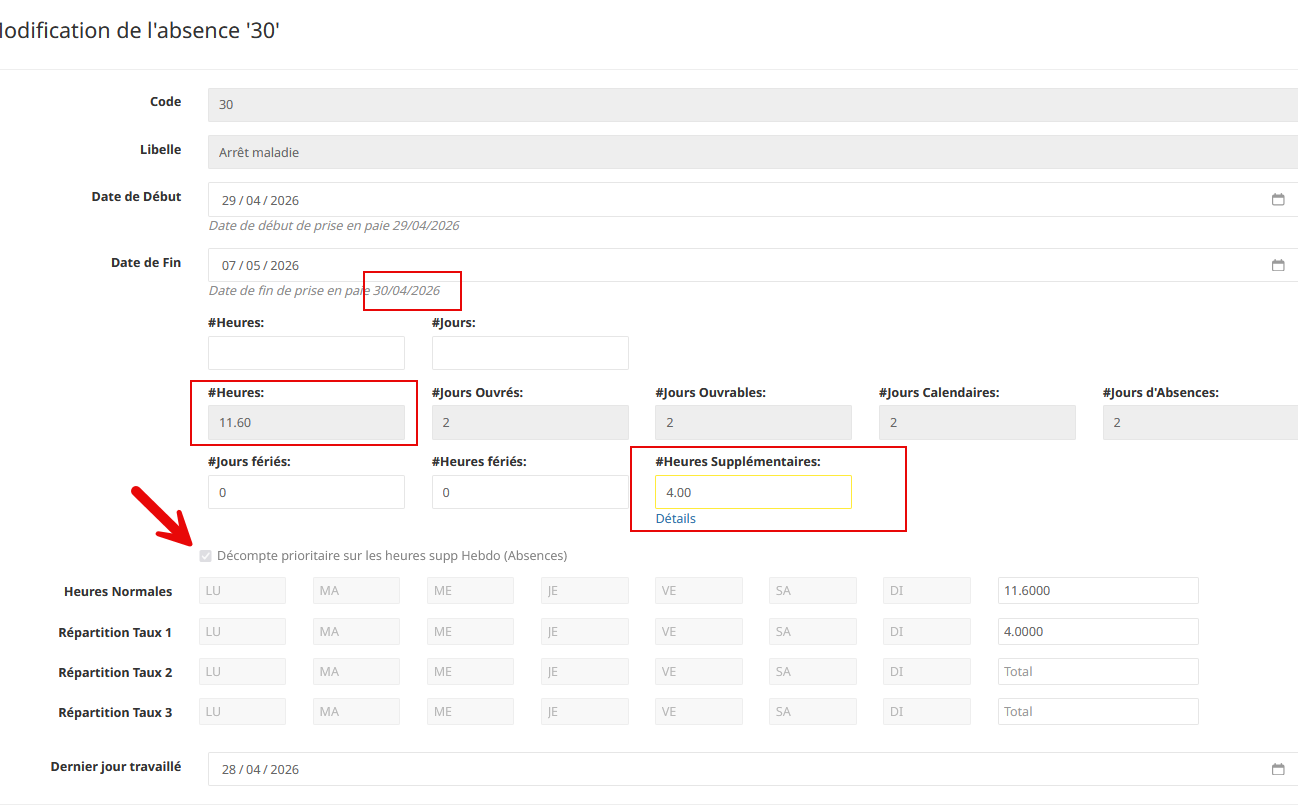Click Répartition Taux 1 total field 4.0000
1298x806 pixels.
(x=1098, y=632)
